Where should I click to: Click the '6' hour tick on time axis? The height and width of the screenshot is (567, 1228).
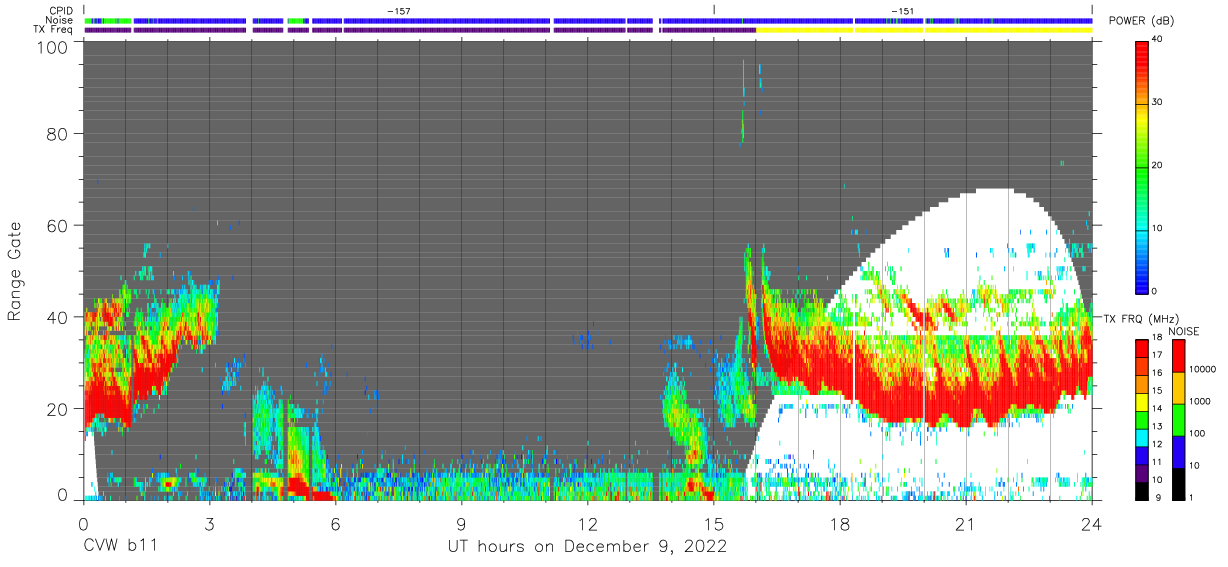tap(335, 523)
